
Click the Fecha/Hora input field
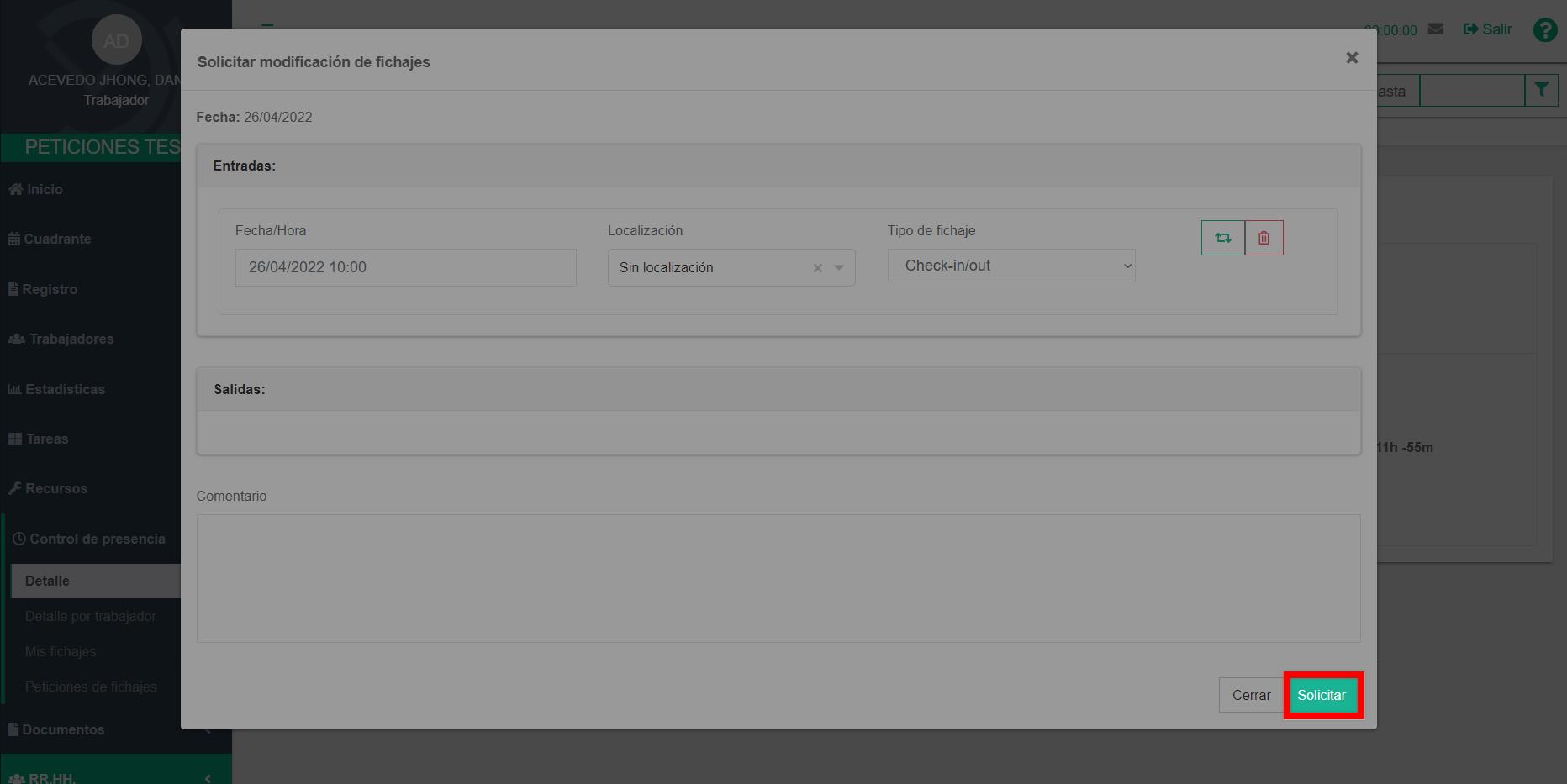(x=405, y=267)
